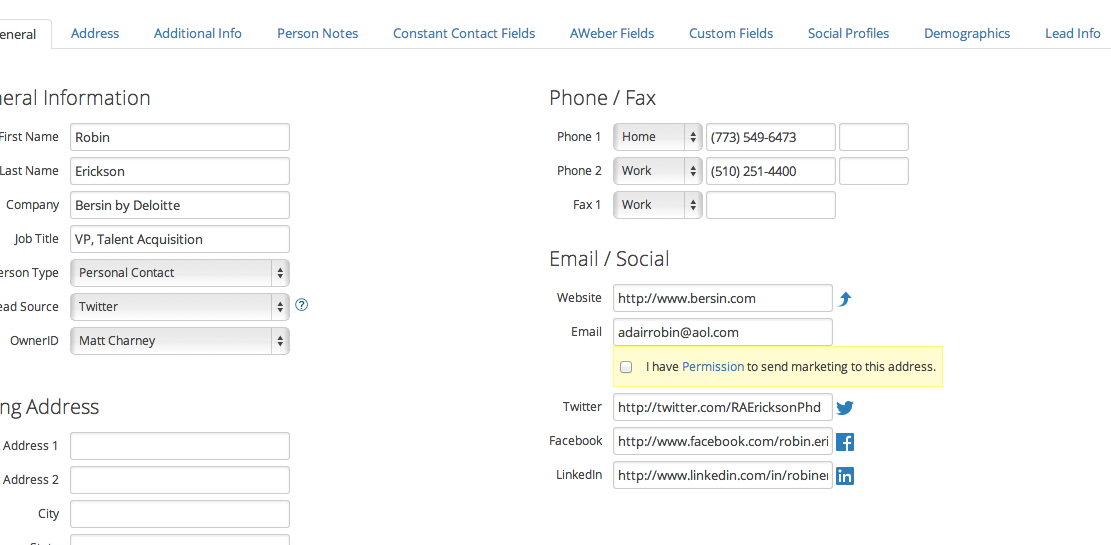The image size is (1111, 545).
Task: Change Phone 1 type from Home
Action: 657,137
